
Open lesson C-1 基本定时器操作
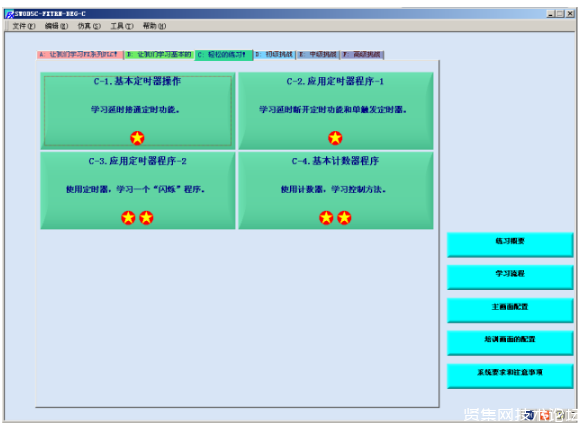click(138, 111)
